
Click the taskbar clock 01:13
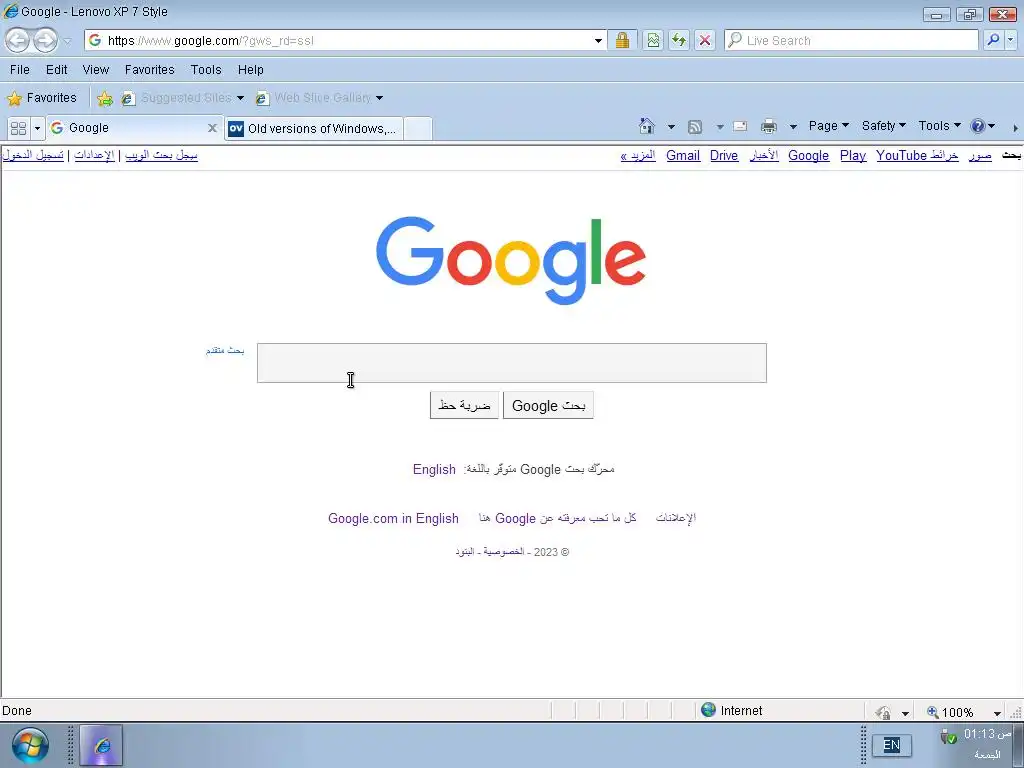click(987, 734)
